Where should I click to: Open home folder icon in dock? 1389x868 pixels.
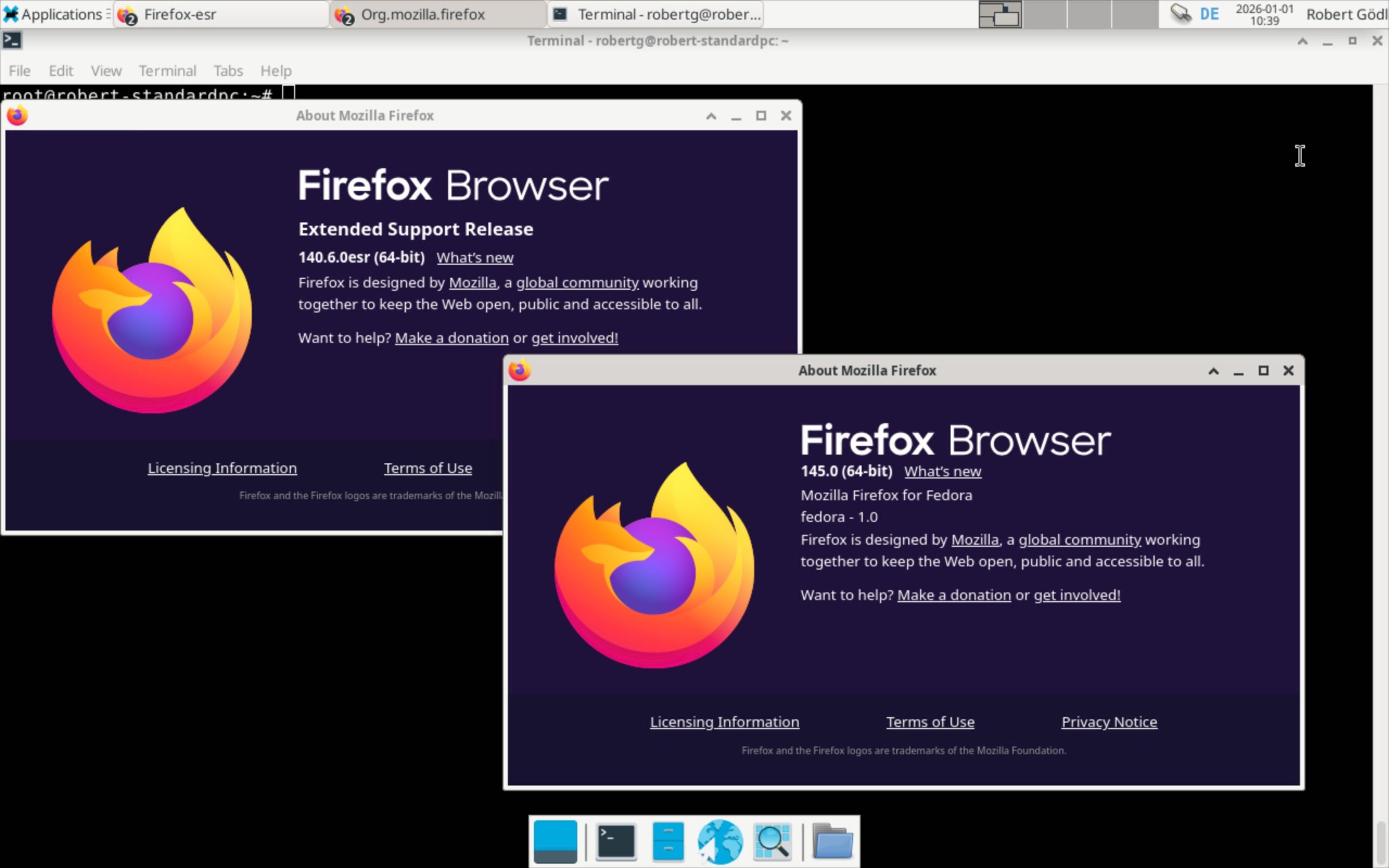point(832,841)
